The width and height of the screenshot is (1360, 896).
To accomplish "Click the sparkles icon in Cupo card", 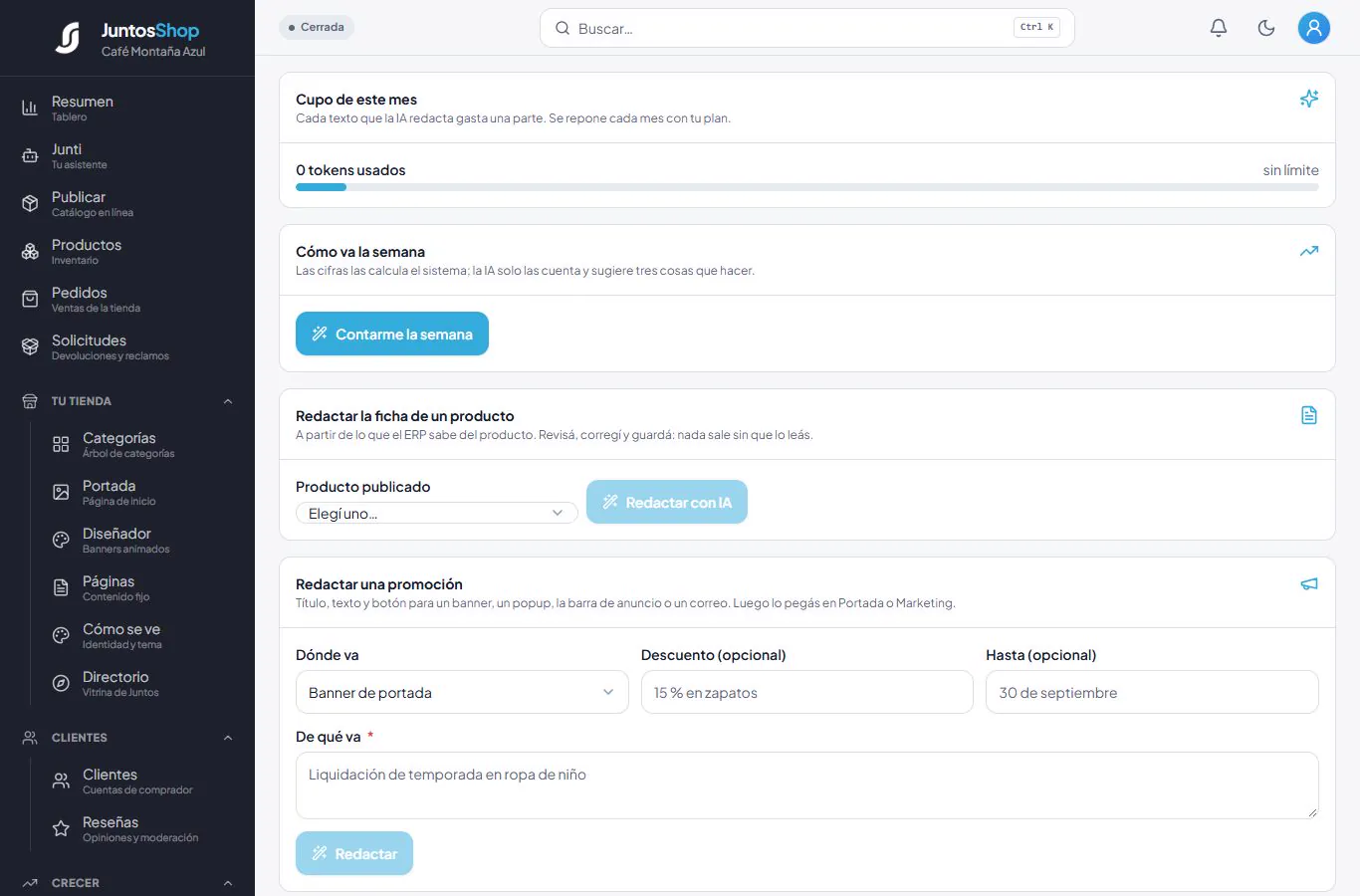I will click(1309, 99).
